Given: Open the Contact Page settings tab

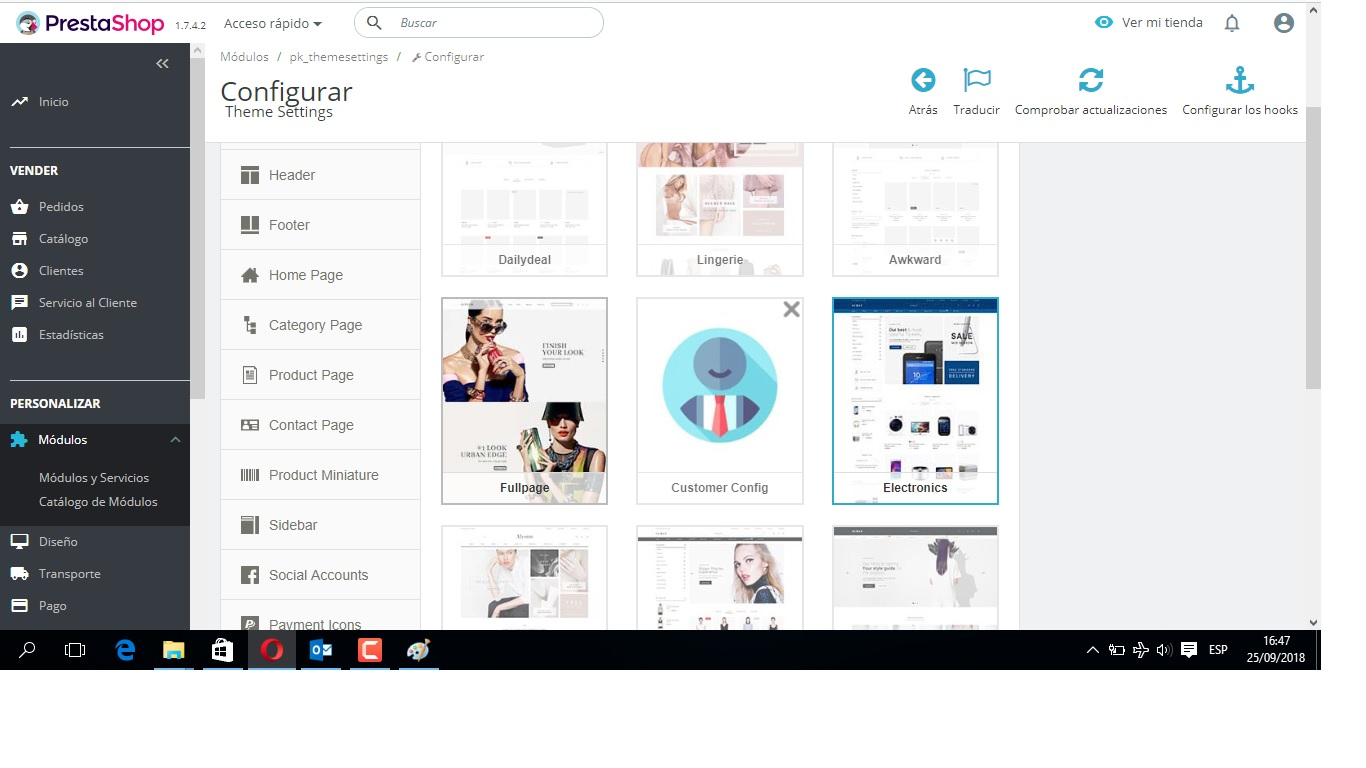Looking at the screenshot, I should [x=320, y=425].
